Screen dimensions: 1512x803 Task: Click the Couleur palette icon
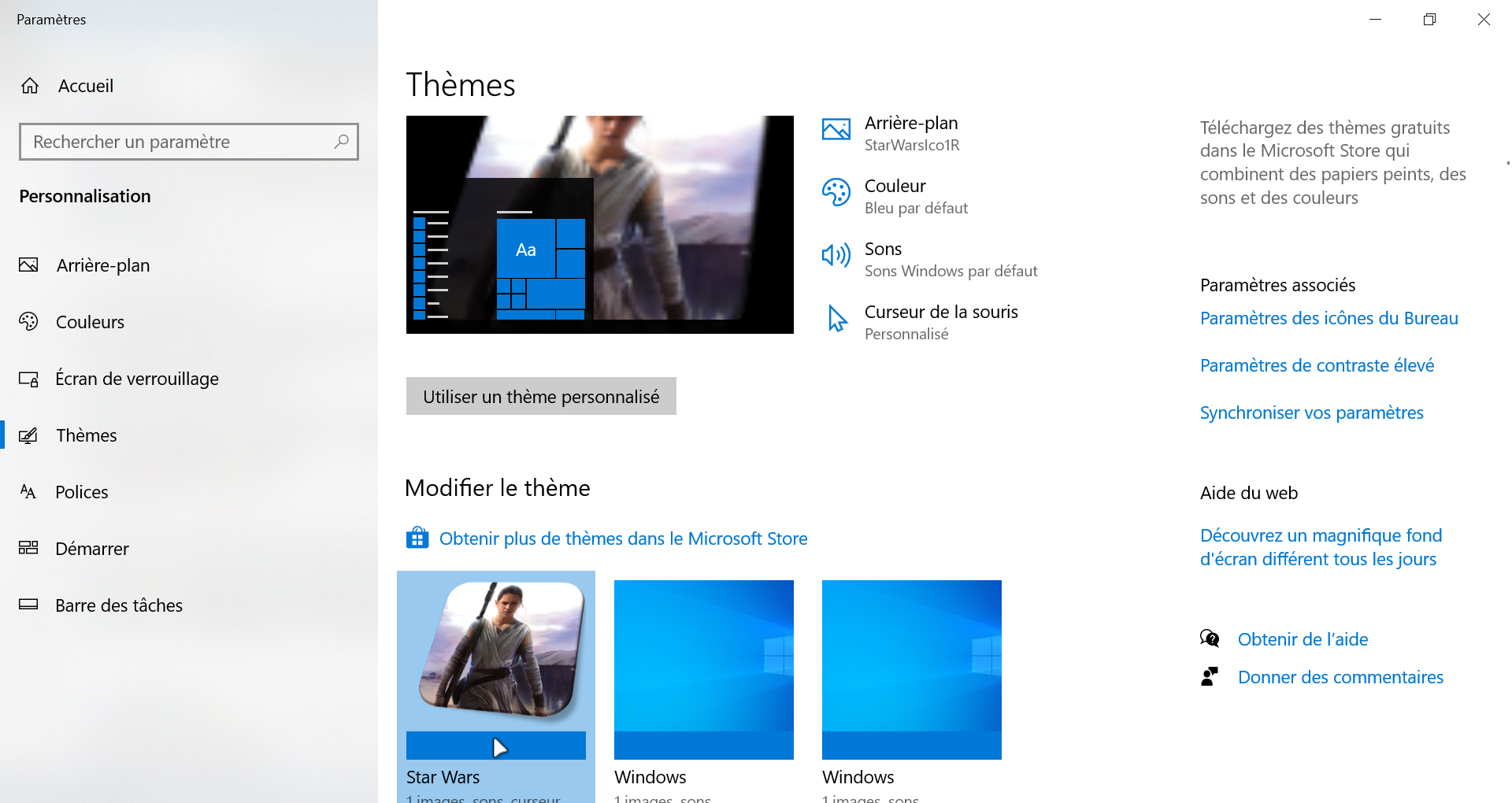click(836, 193)
